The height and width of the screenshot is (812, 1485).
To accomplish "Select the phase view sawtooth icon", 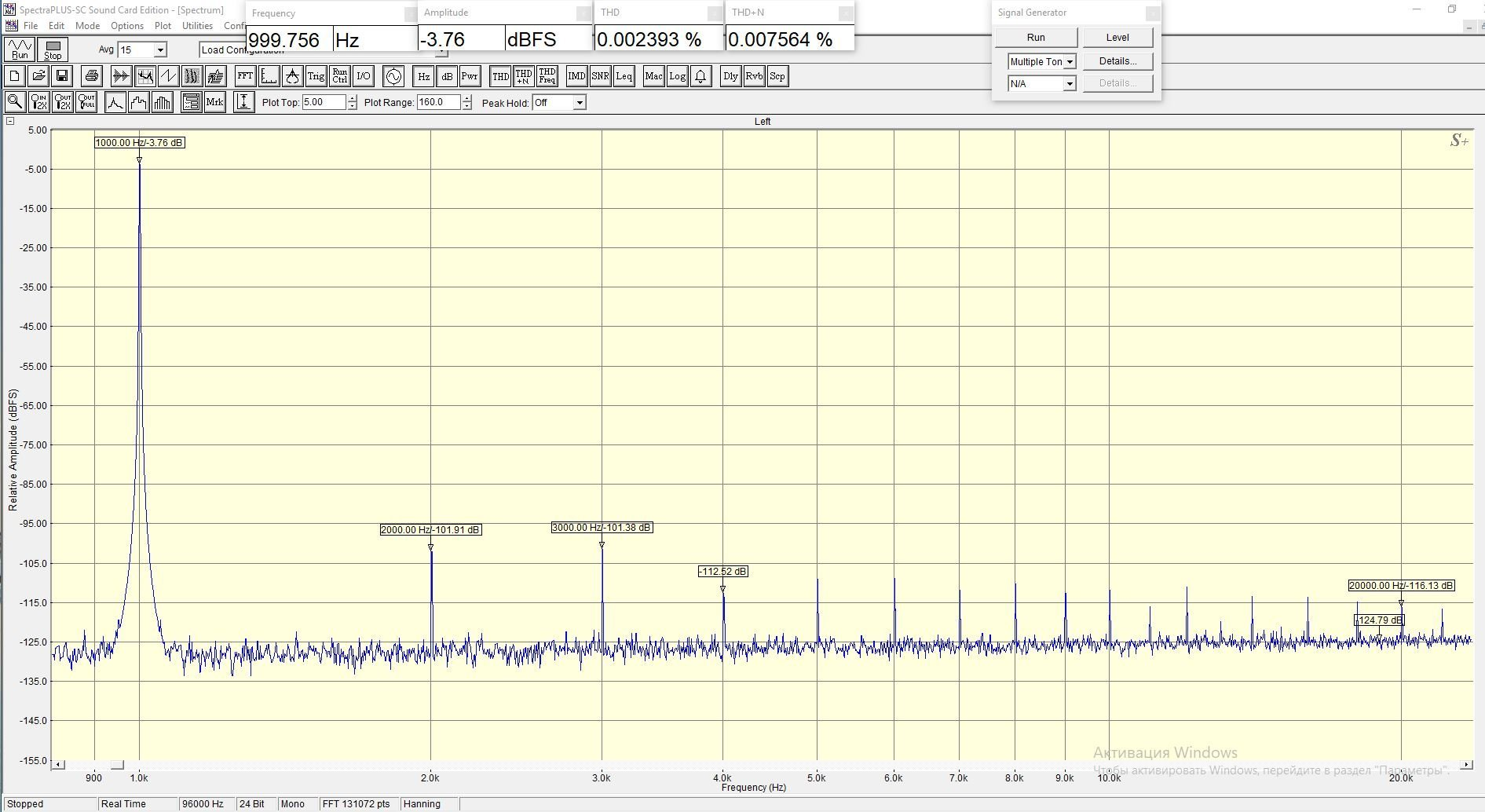I will coord(168,76).
